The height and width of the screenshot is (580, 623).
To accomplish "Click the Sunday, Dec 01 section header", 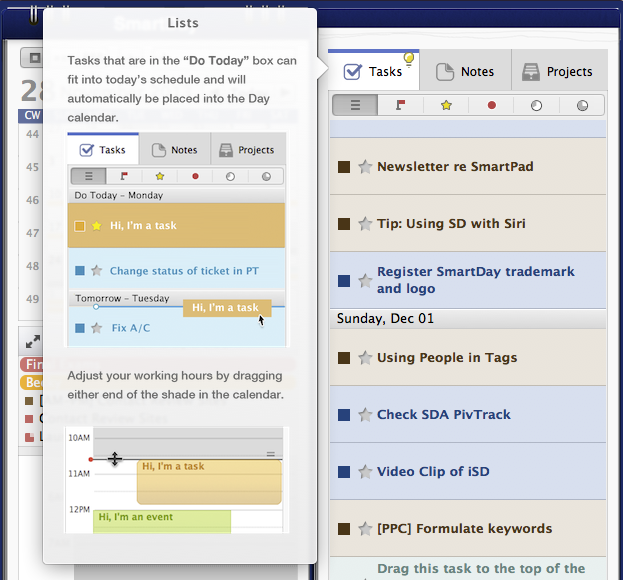I will pyautogui.click(x=468, y=319).
